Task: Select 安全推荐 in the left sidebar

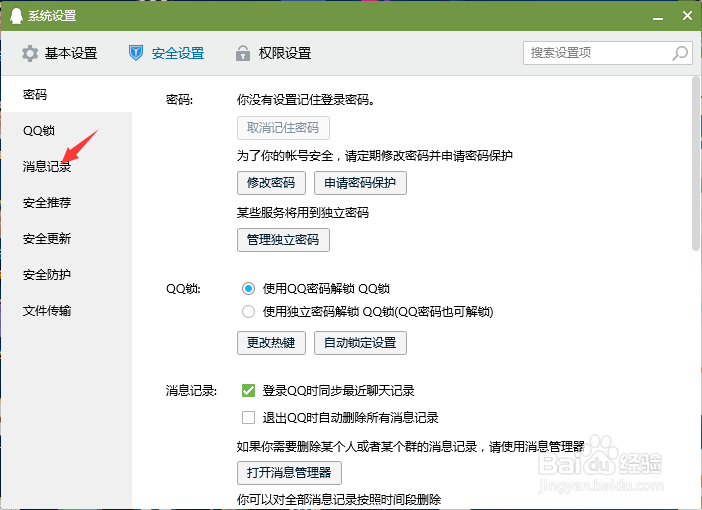Action: (x=67, y=202)
